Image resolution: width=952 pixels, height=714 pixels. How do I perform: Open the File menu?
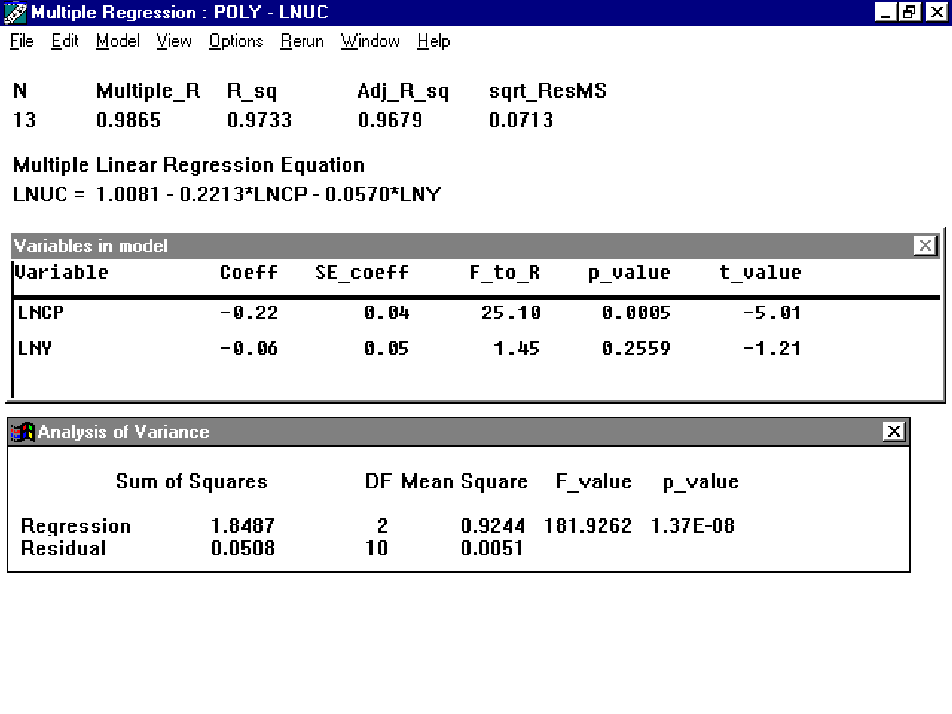click(x=22, y=41)
